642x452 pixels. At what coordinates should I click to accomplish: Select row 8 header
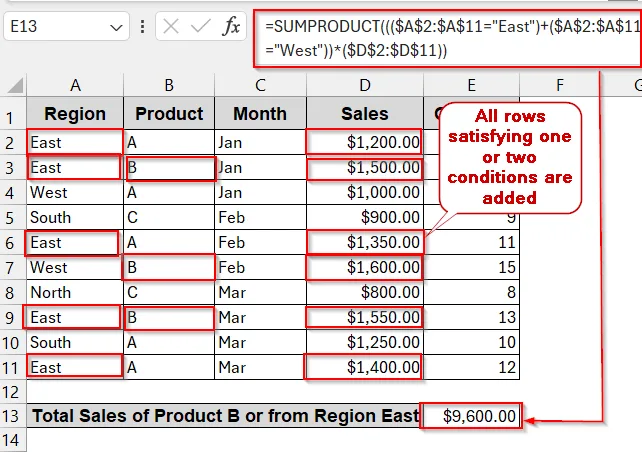pos(13,292)
